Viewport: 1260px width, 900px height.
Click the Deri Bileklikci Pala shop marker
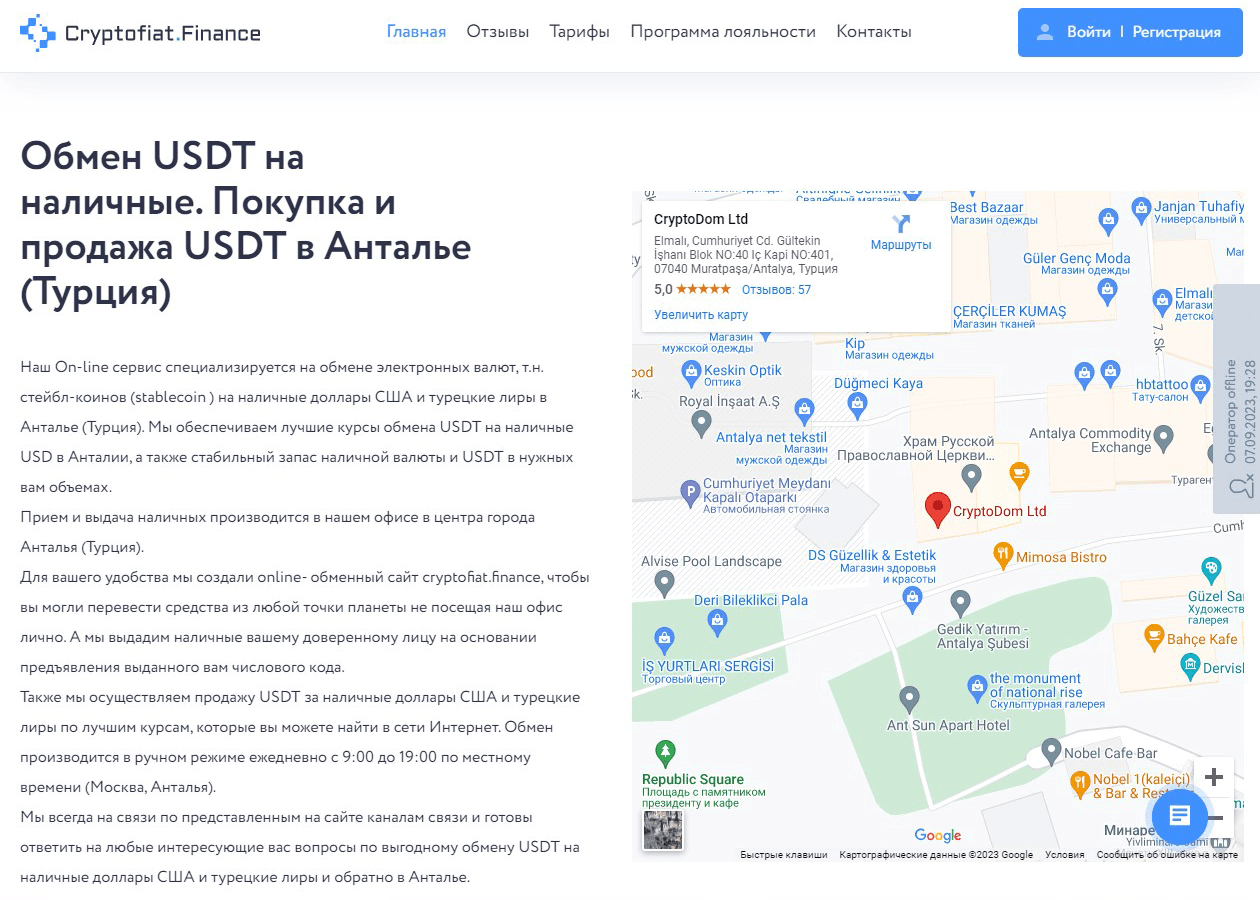[717, 623]
